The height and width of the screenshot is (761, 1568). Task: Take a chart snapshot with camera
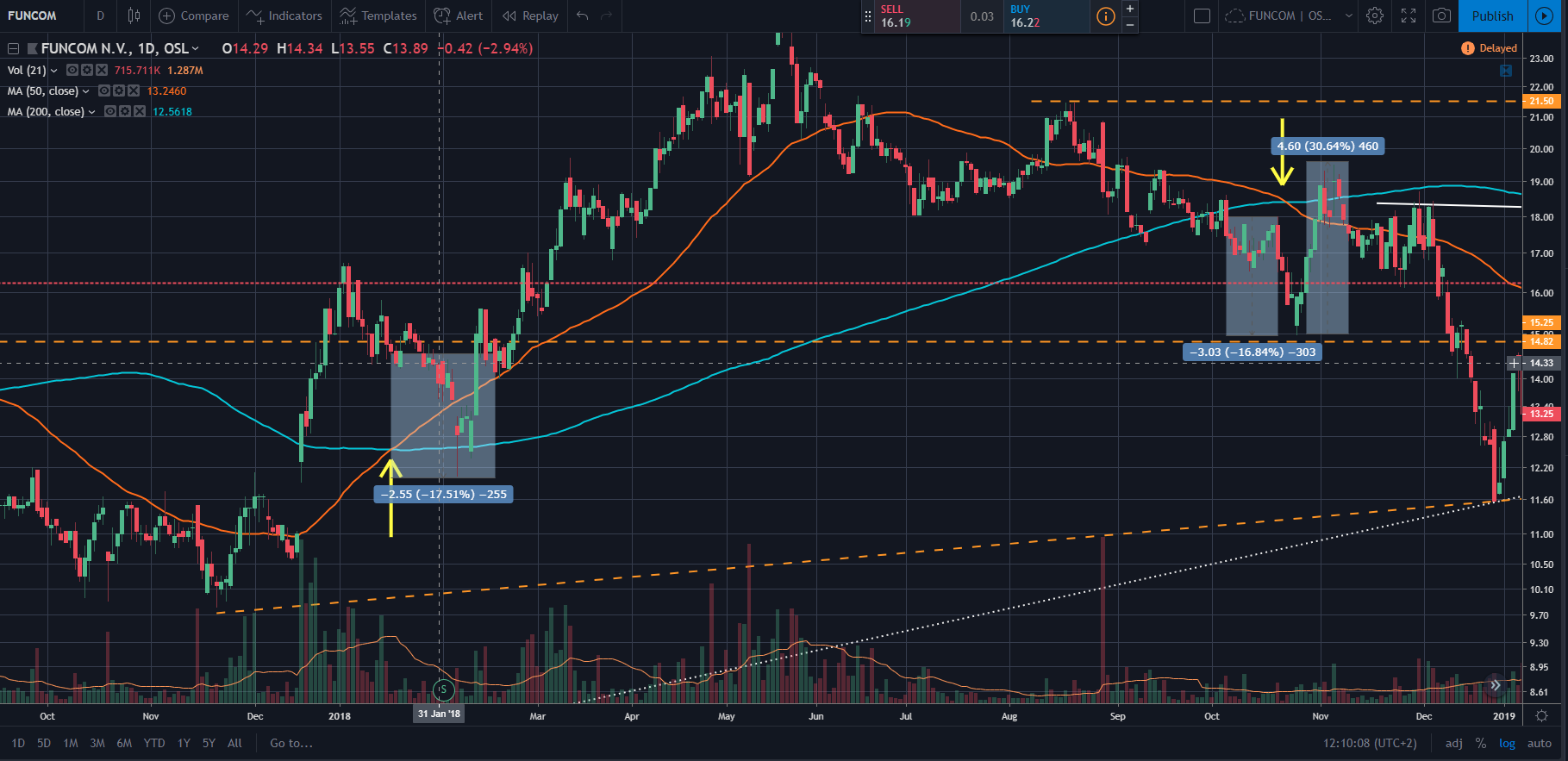(1441, 16)
